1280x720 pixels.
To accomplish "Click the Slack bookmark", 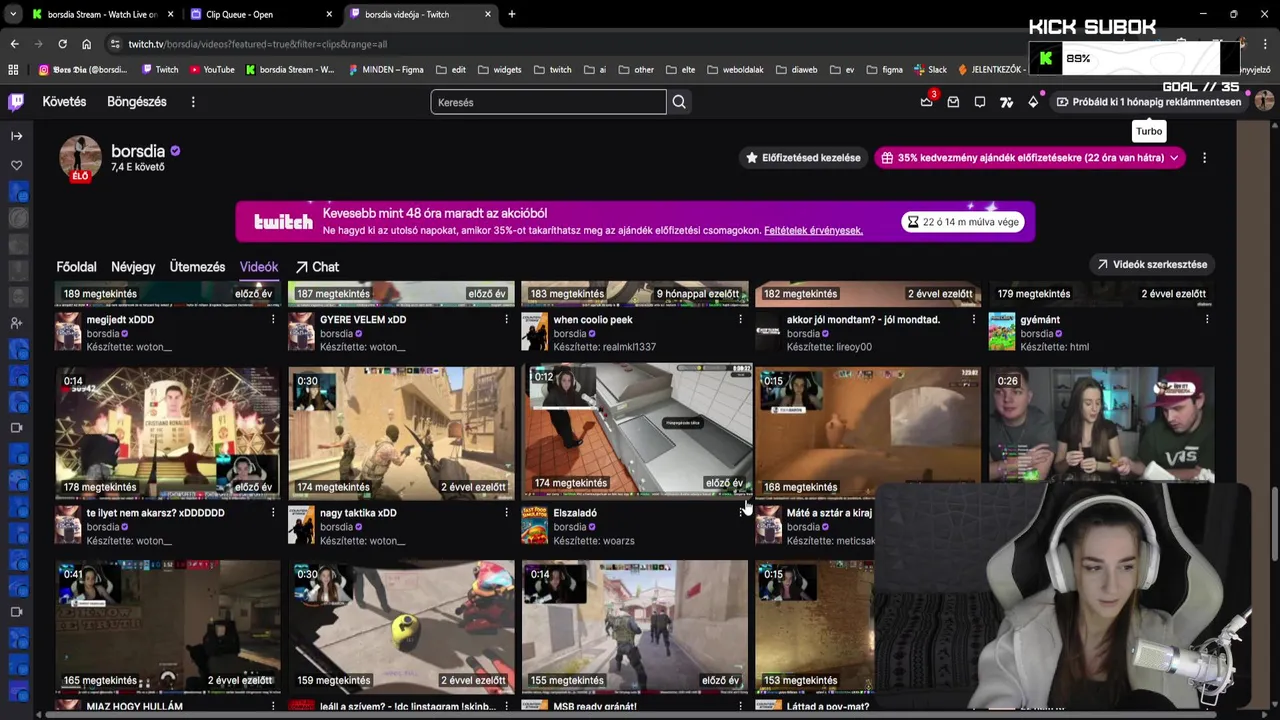I will [930, 70].
